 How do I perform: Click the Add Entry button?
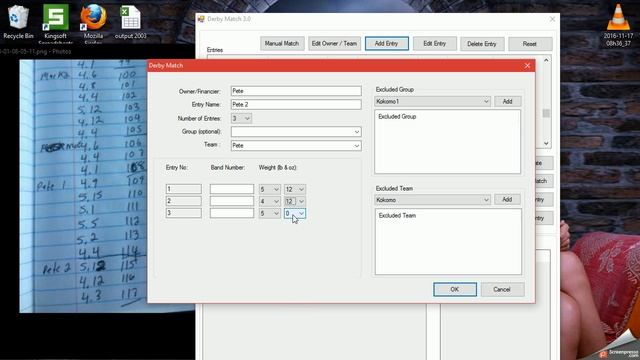point(387,44)
